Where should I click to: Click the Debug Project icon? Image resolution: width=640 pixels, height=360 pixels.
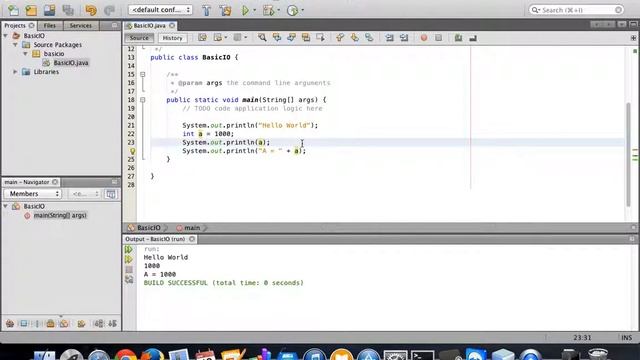[x=268, y=10]
